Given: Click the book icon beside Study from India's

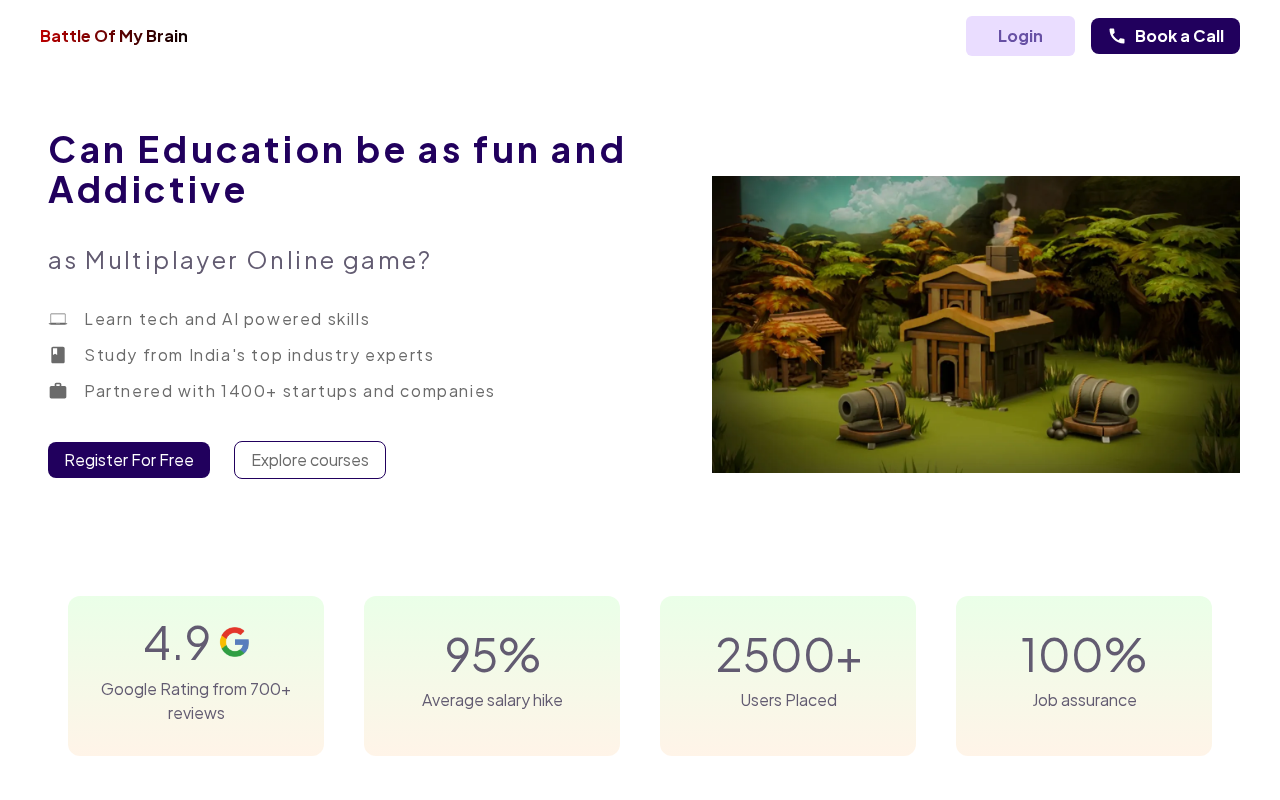Looking at the screenshot, I should click(58, 355).
